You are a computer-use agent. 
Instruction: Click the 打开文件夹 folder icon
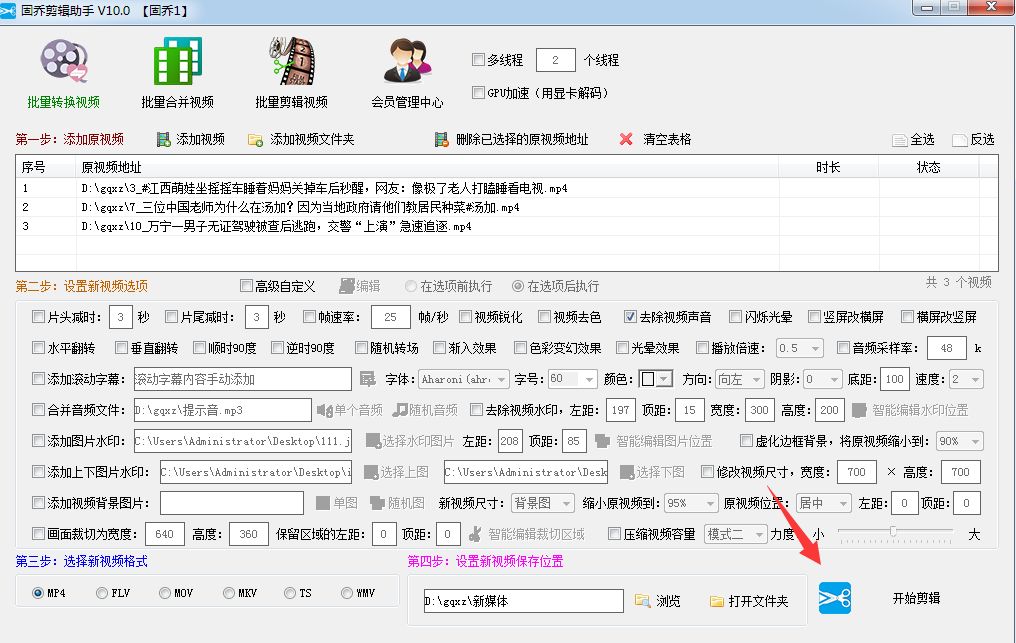pyautogui.click(x=717, y=602)
